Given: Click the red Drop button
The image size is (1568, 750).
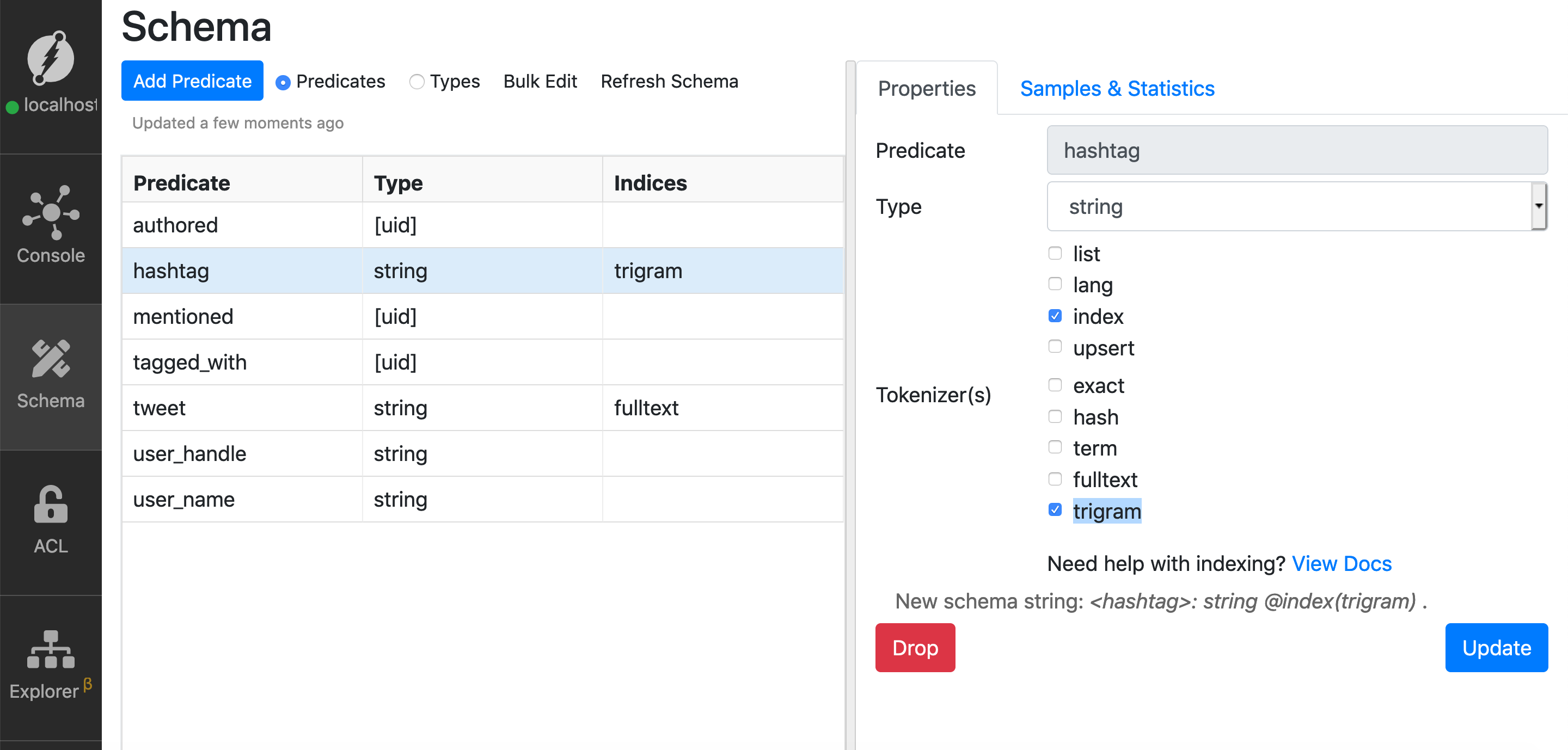Looking at the screenshot, I should pyautogui.click(x=915, y=648).
